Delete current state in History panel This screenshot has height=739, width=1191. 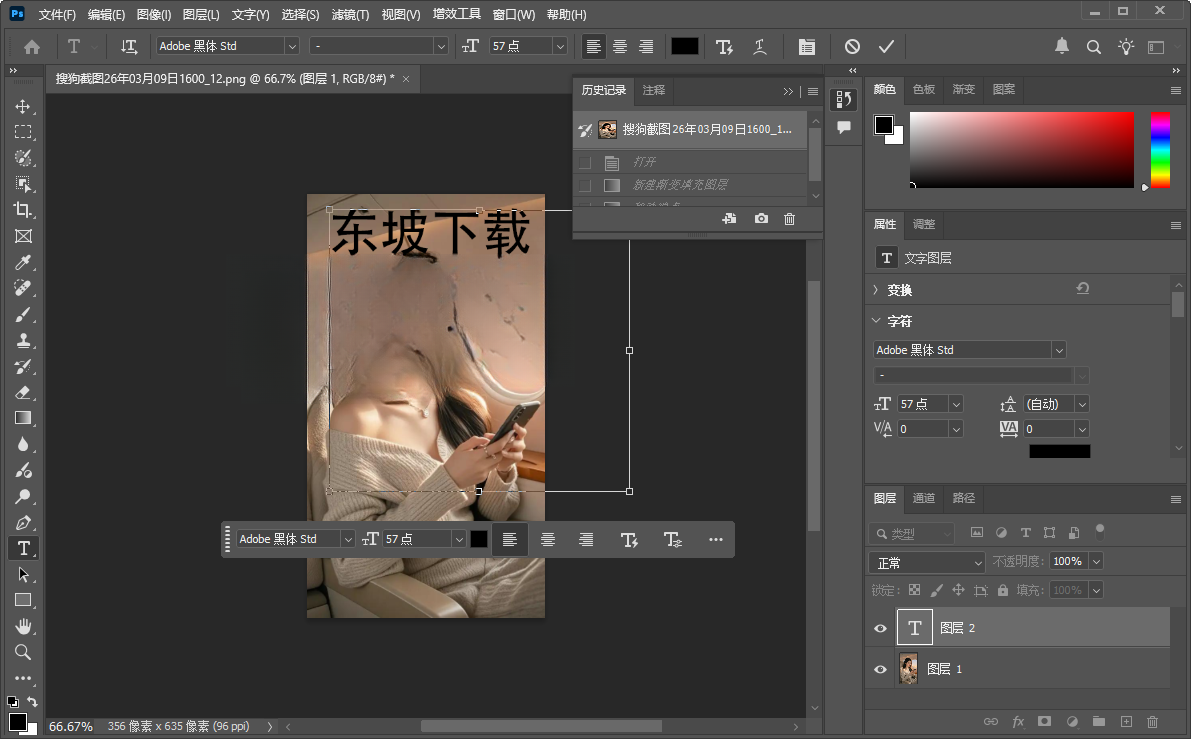790,219
